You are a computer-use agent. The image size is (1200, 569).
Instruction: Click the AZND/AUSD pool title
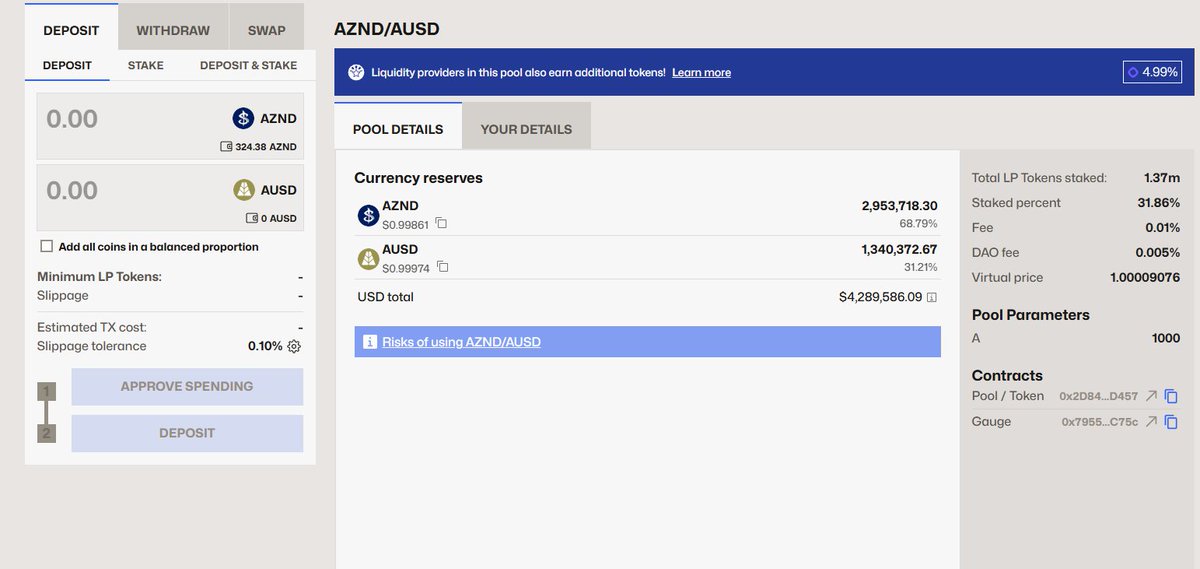coord(387,29)
